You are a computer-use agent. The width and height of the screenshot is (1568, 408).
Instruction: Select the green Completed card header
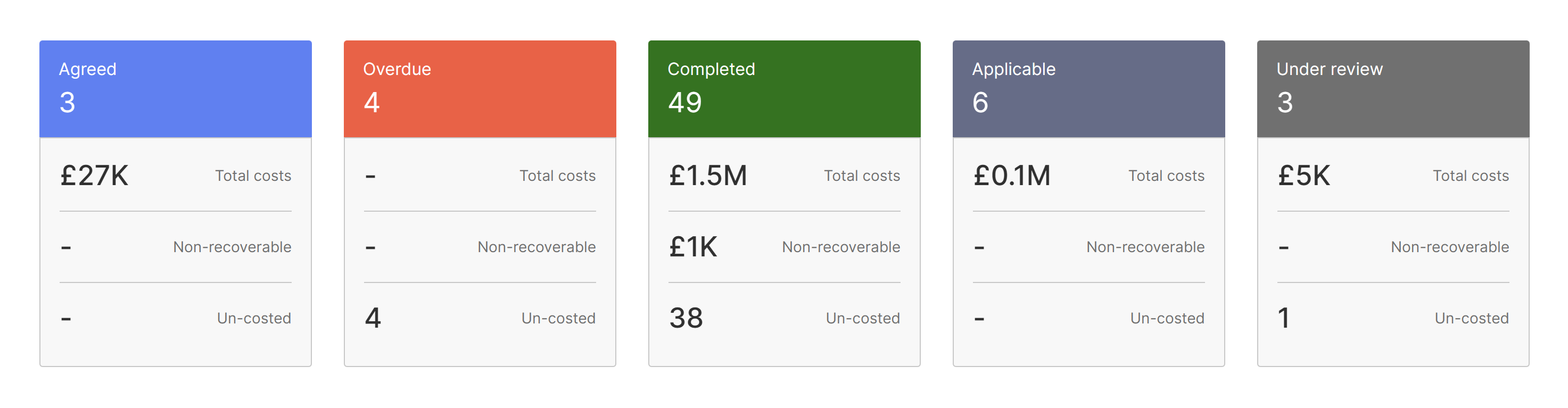[784, 88]
